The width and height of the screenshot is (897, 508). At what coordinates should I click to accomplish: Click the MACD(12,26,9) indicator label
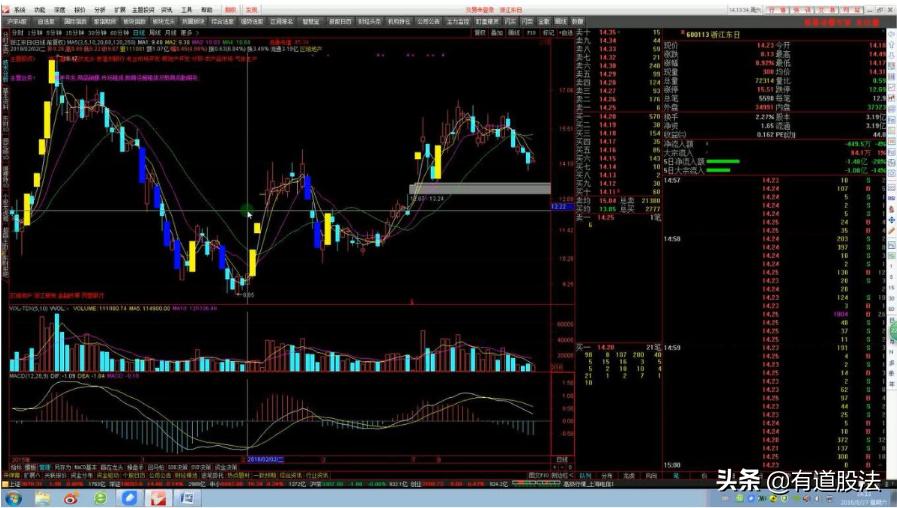coord(30,376)
